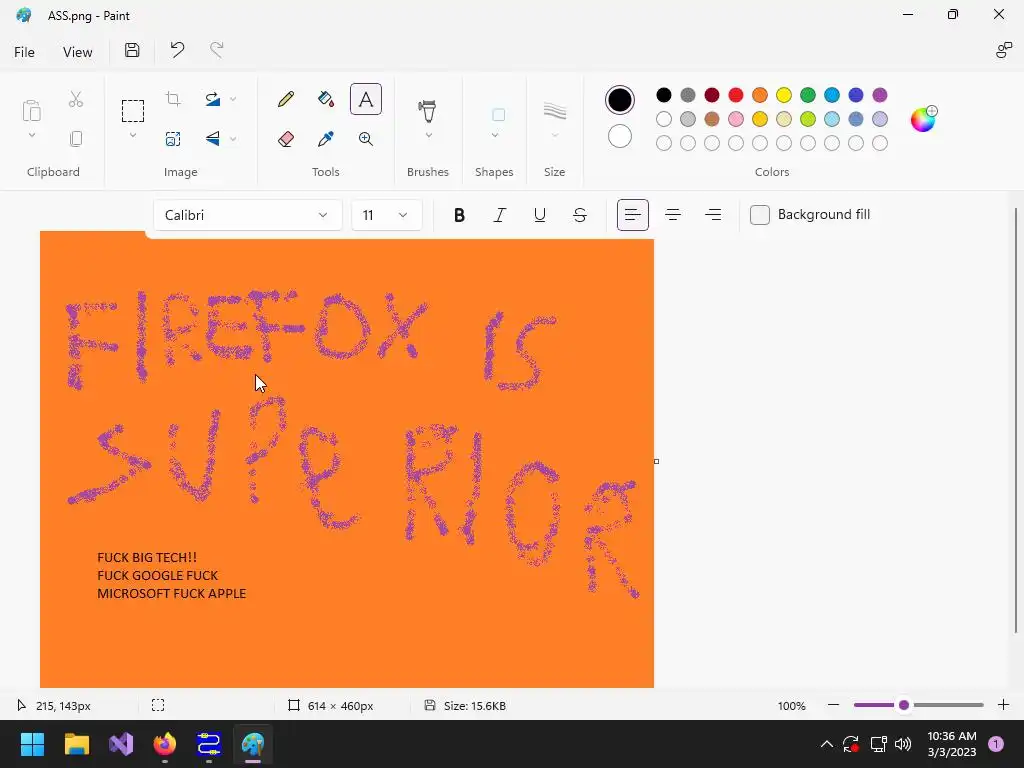This screenshot has height=768, width=1024.
Task: Click the zoom slider handle
Action: (x=904, y=705)
